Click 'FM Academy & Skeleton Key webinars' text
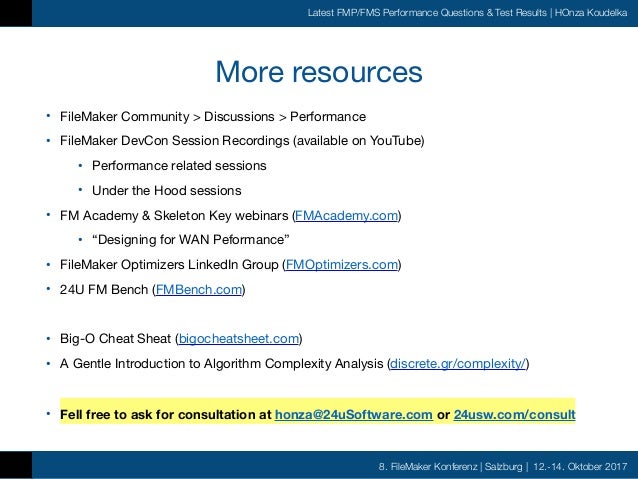 pyautogui.click(x=174, y=215)
